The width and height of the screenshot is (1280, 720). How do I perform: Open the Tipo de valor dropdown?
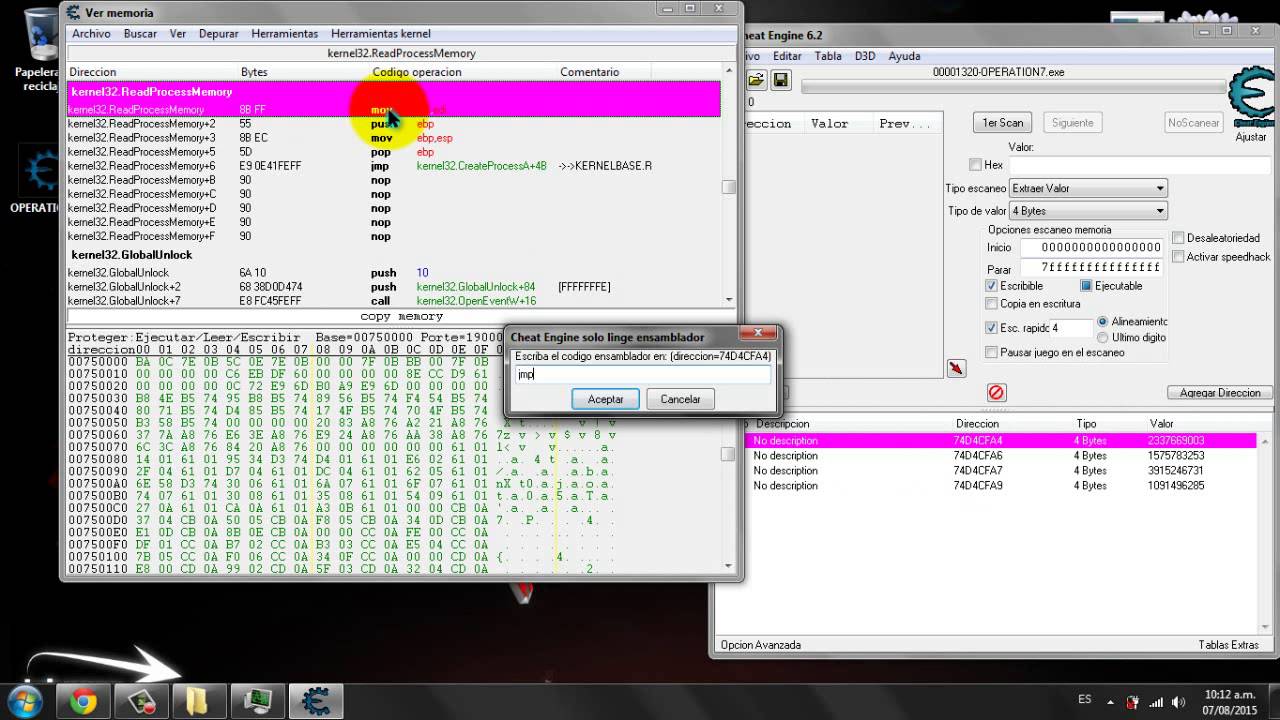(1088, 211)
